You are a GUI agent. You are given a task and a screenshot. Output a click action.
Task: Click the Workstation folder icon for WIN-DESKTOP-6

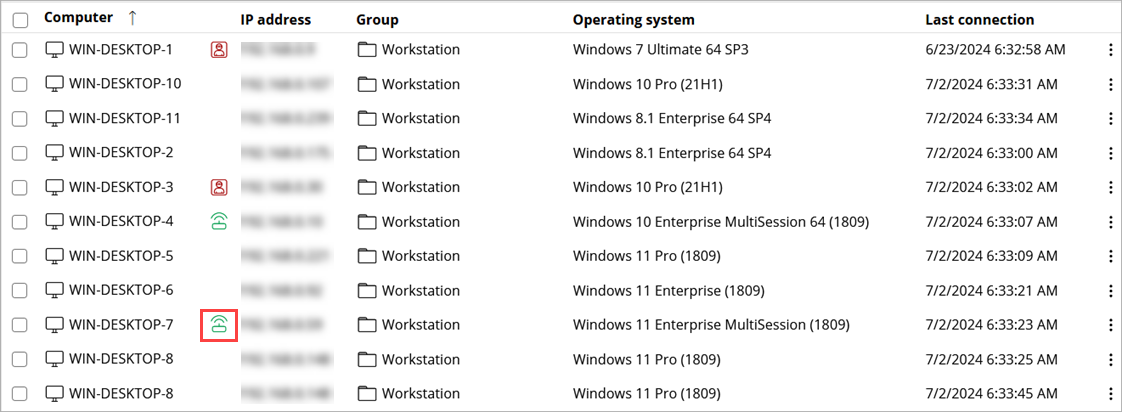click(x=367, y=290)
